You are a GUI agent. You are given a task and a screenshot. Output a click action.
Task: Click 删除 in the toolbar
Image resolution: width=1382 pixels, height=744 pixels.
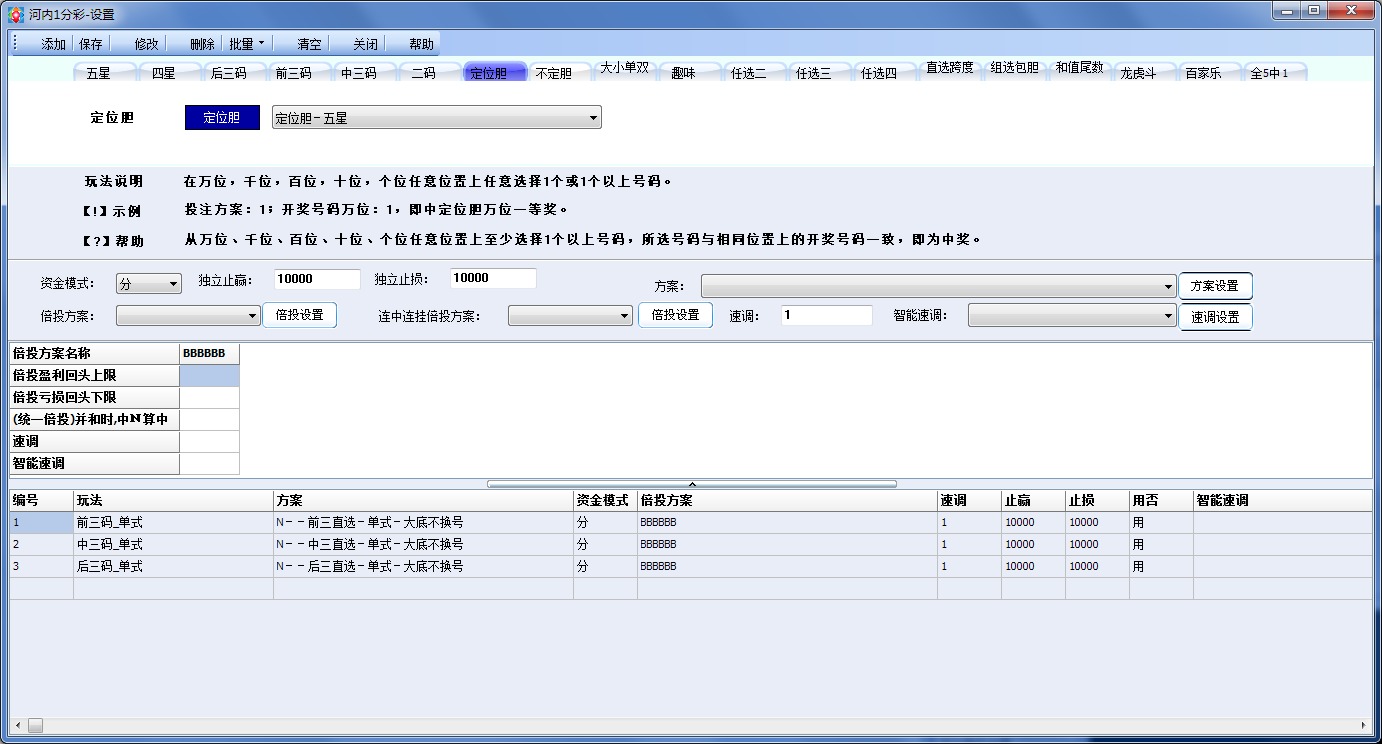[202, 44]
